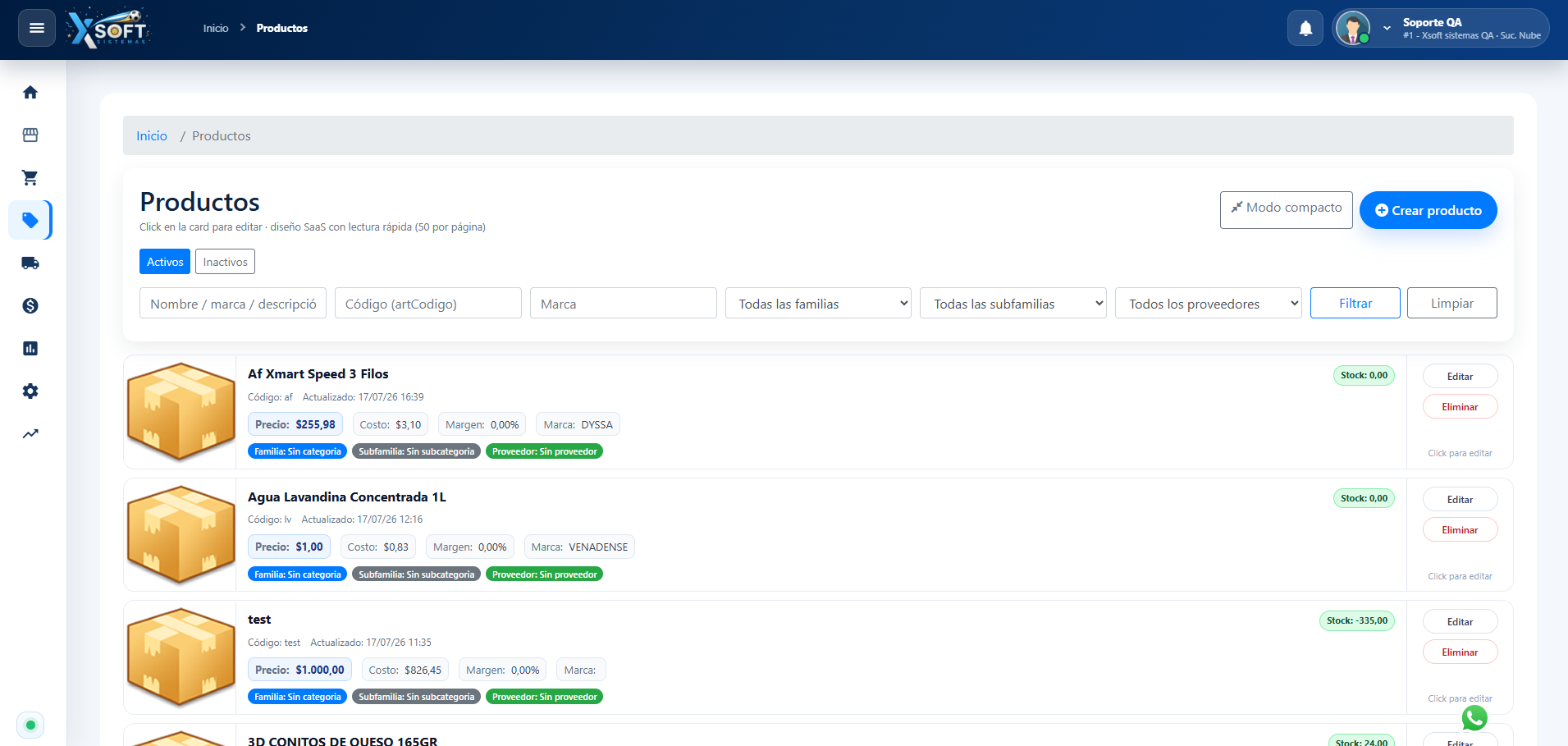Delete Af Xmart Speed 3 Filos product
1568x746 pixels.
click(1460, 406)
